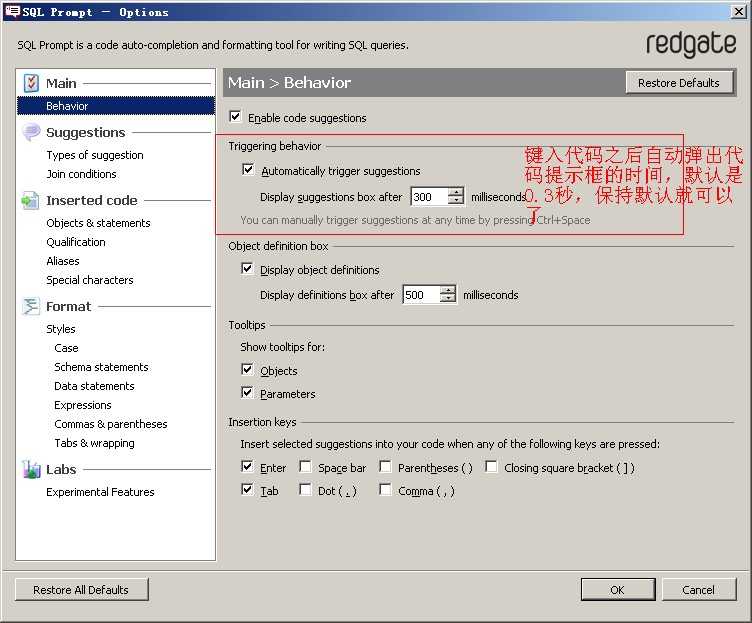The width and height of the screenshot is (752, 623).
Task: Open Tabs & wrapping page
Action: click(94, 443)
